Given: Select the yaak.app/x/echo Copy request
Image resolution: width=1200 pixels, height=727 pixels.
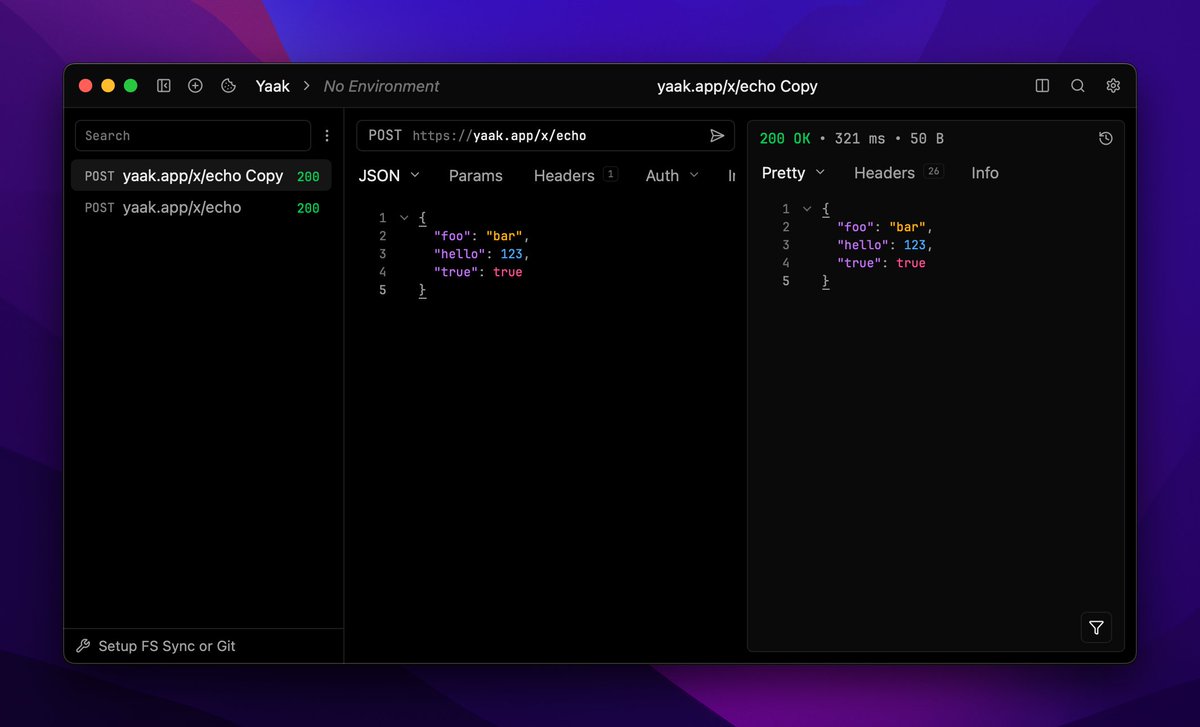Looking at the screenshot, I should (201, 176).
